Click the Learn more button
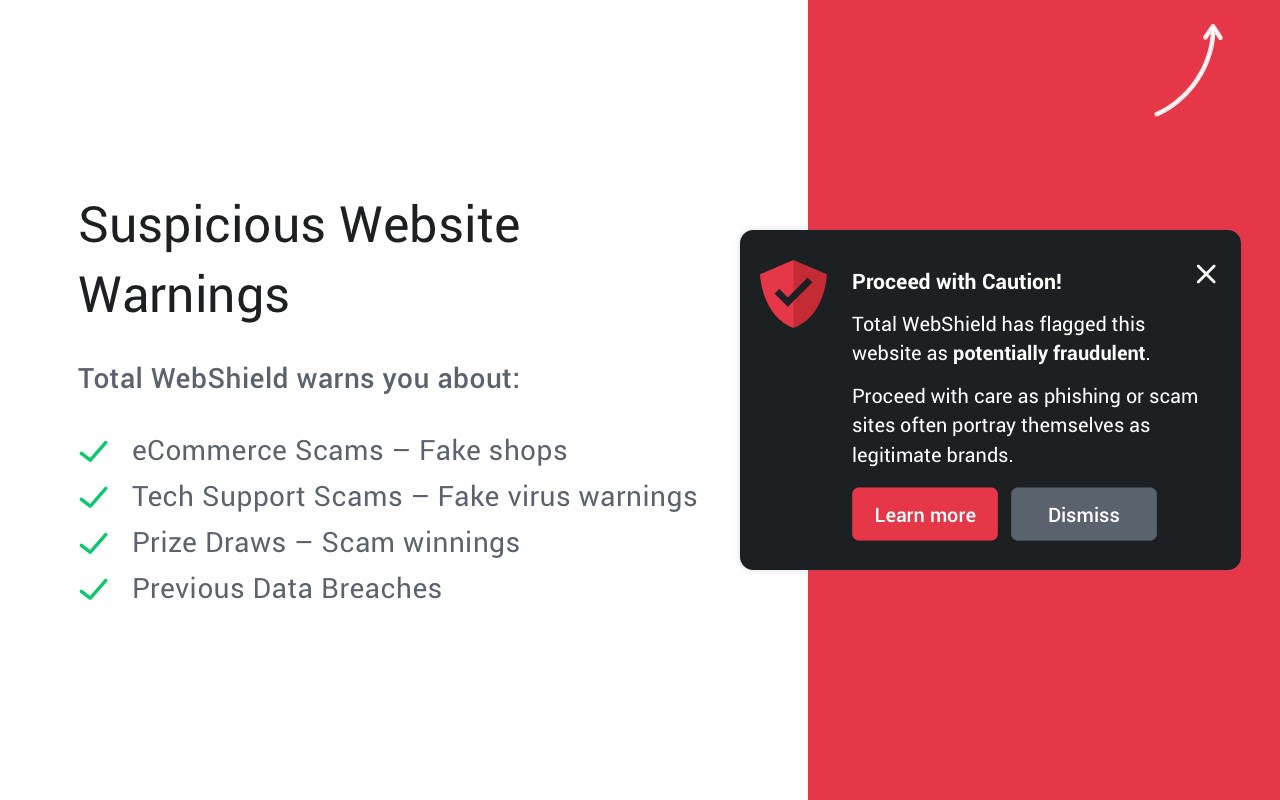 (925, 514)
